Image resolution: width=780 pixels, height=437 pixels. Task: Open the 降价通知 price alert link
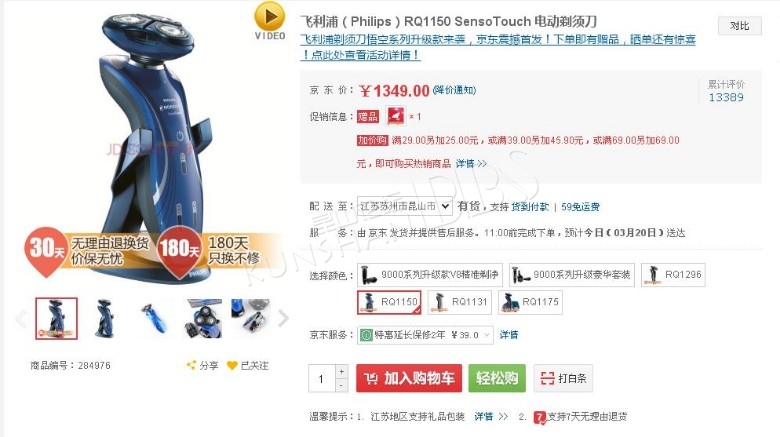(454, 90)
